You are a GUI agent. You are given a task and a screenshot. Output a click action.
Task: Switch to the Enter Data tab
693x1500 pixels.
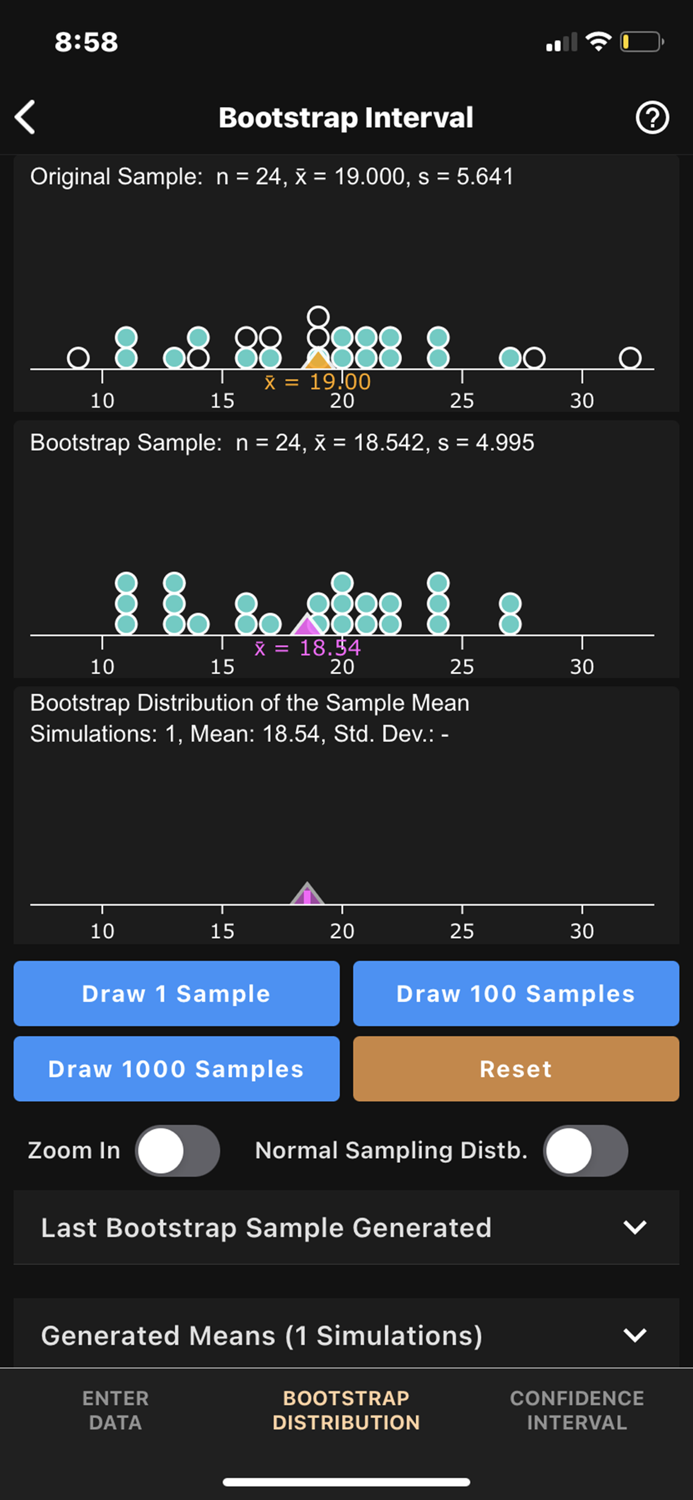115,1410
